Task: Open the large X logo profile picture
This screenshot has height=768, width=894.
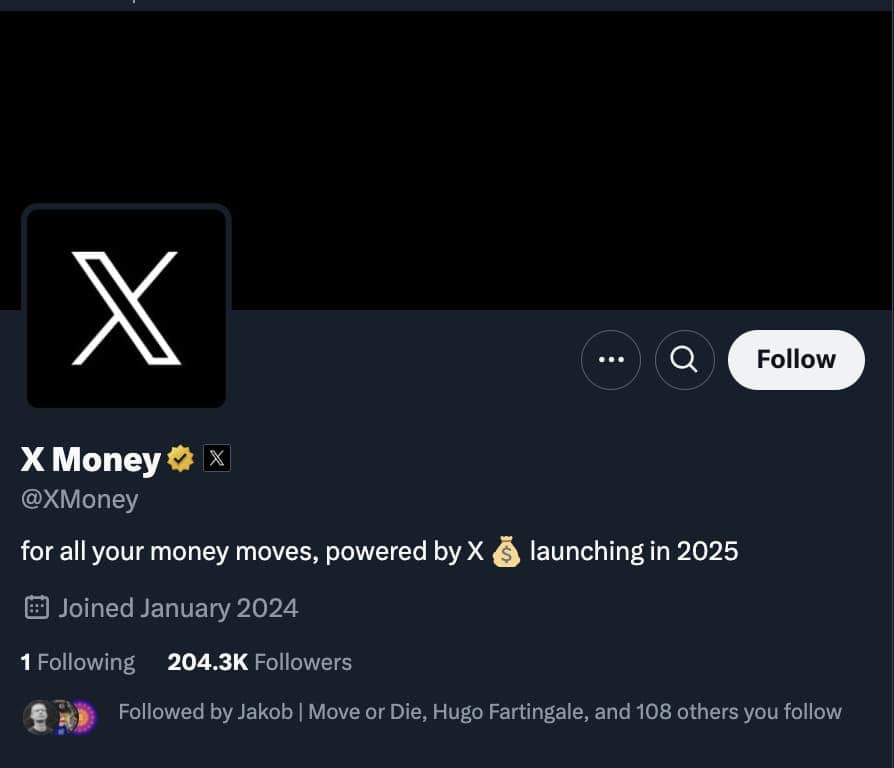Action: [126, 308]
